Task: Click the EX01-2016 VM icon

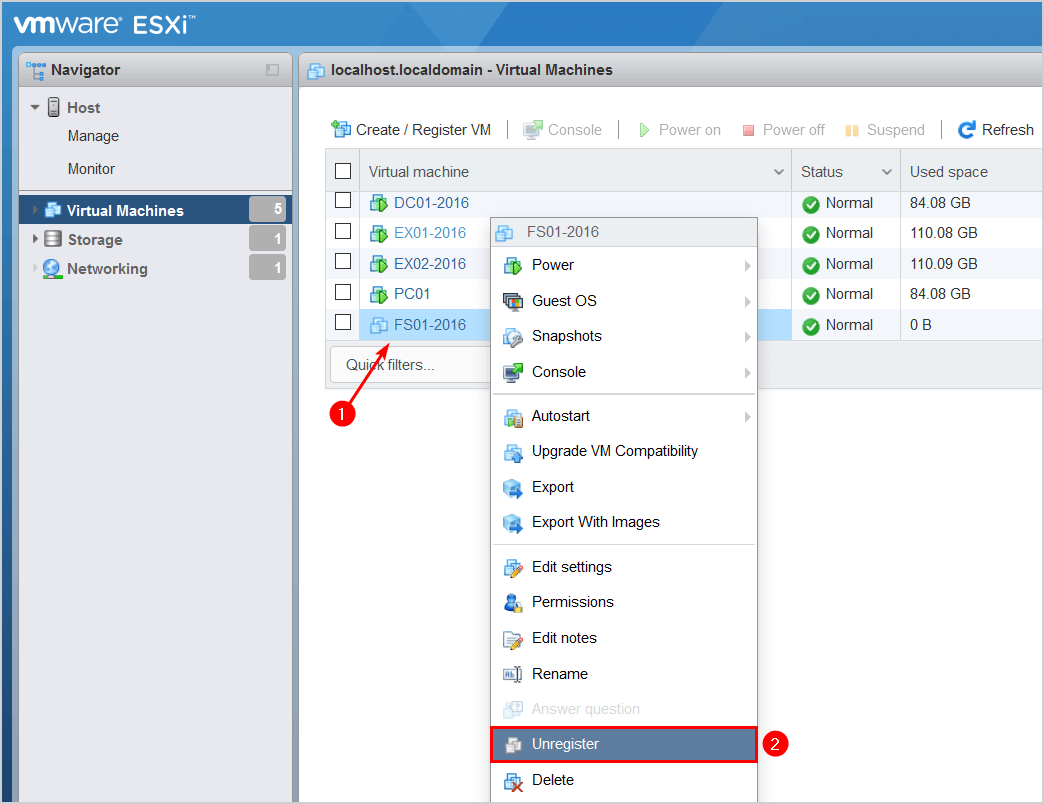Action: [x=379, y=234]
